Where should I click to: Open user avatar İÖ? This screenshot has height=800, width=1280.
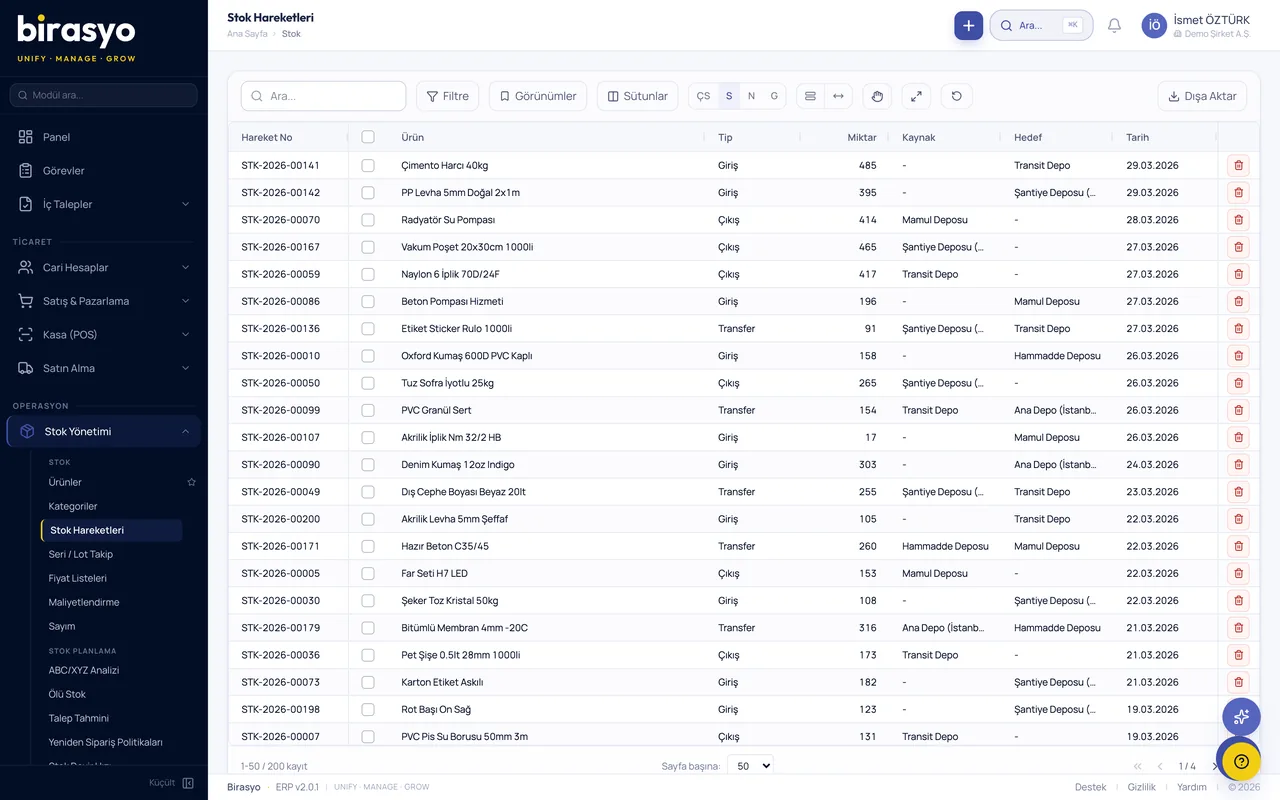point(1154,26)
